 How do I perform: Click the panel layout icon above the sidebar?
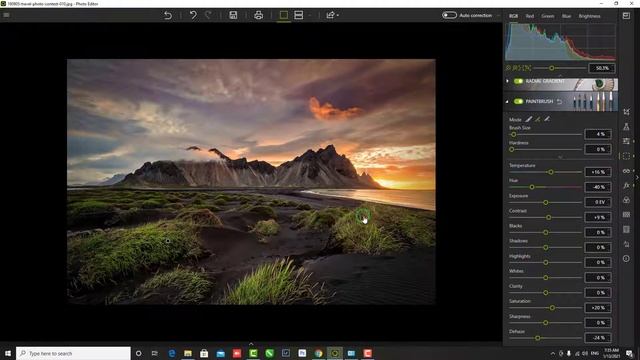626,16
